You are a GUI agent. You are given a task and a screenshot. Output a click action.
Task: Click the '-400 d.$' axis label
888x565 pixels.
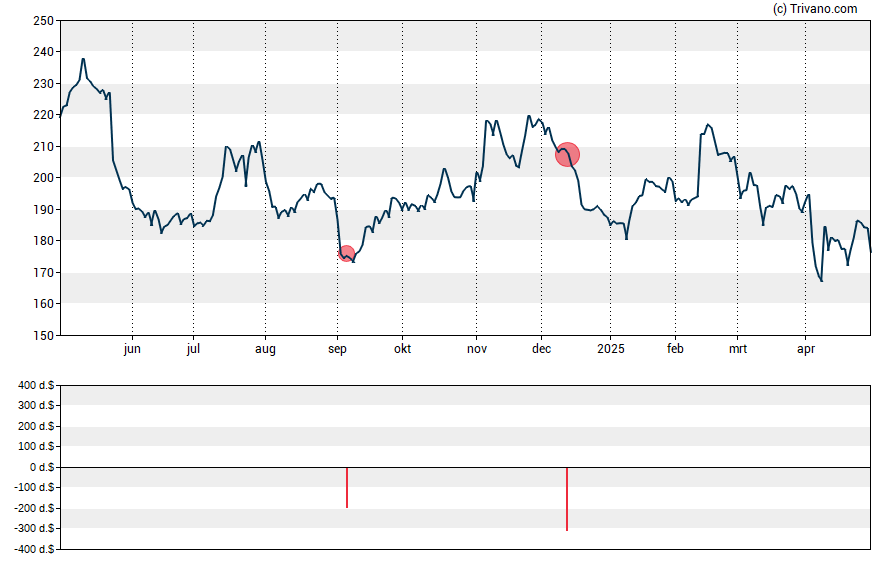[35, 549]
